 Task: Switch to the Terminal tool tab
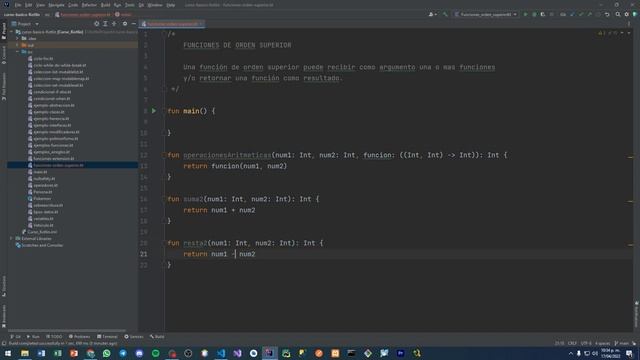click(x=107, y=337)
